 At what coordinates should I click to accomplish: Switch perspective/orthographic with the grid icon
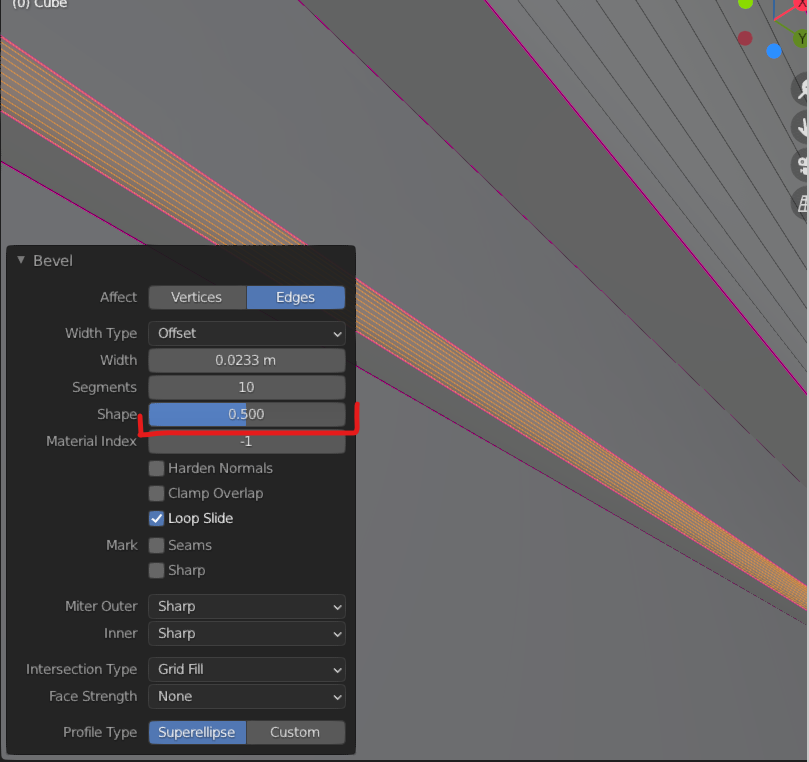pos(801,203)
